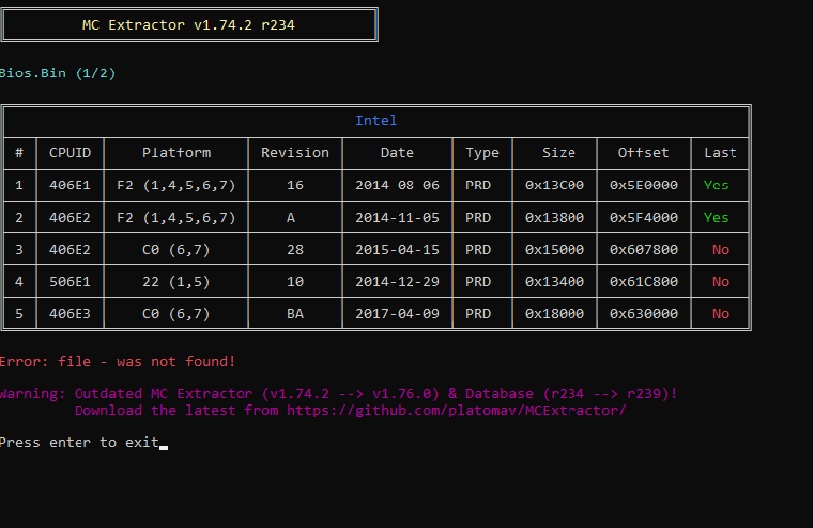Click date 2015-04-15
The height and width of the screenshot is (528, 813).
[x=397, y=249]
